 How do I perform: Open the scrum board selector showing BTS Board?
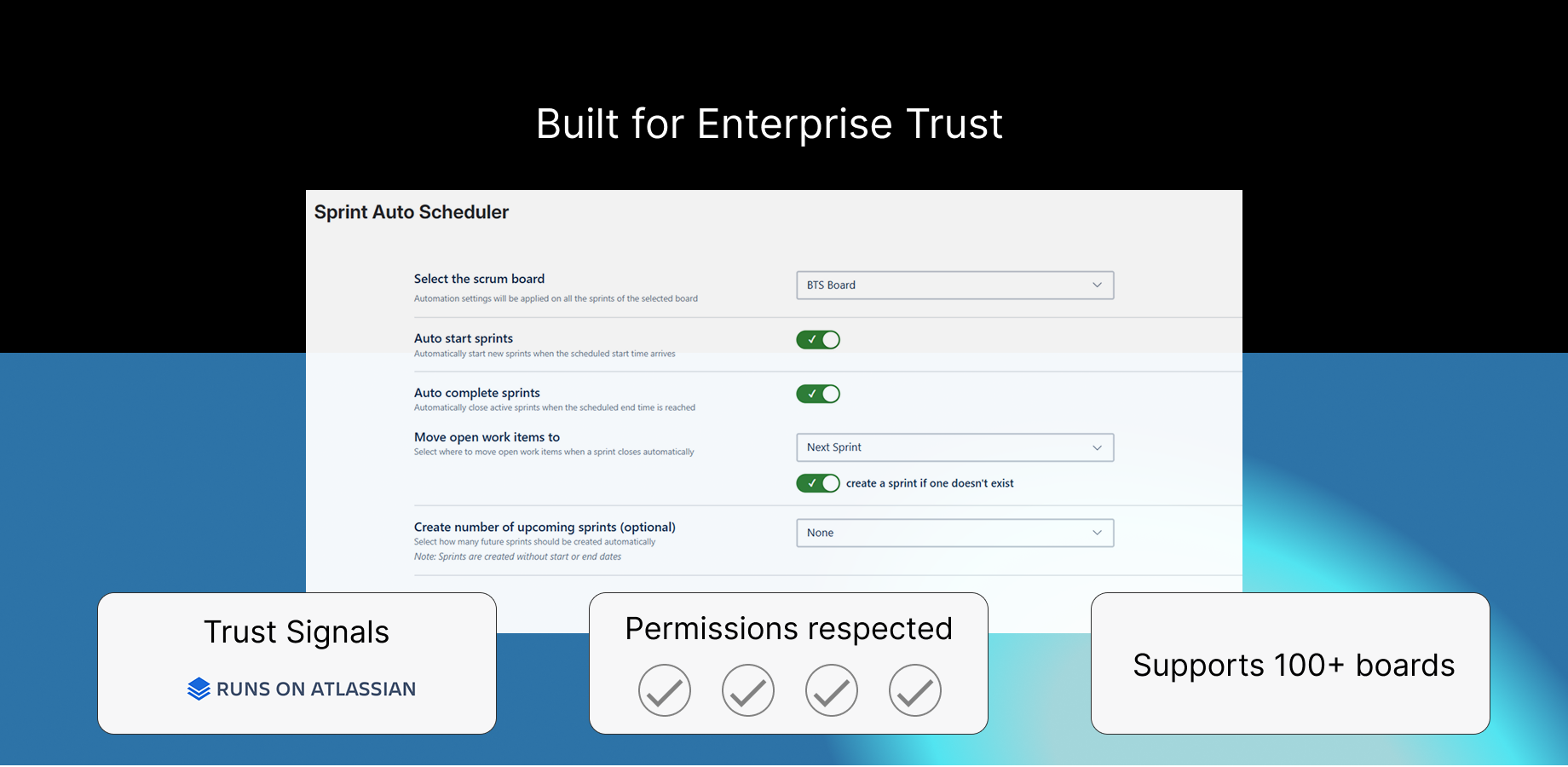tap(954, 285)
